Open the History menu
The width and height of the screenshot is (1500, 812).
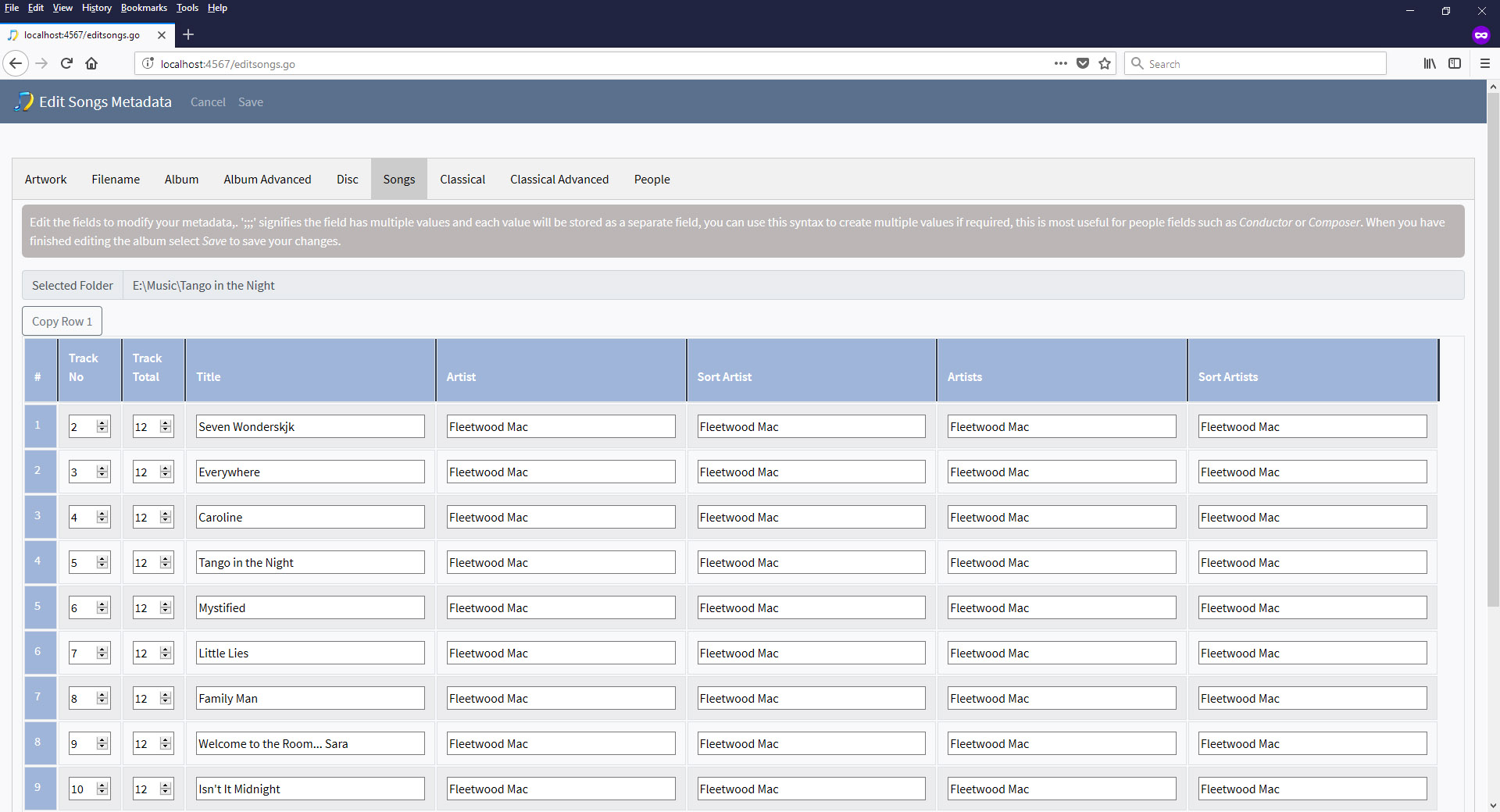click(x=97, y=8)
